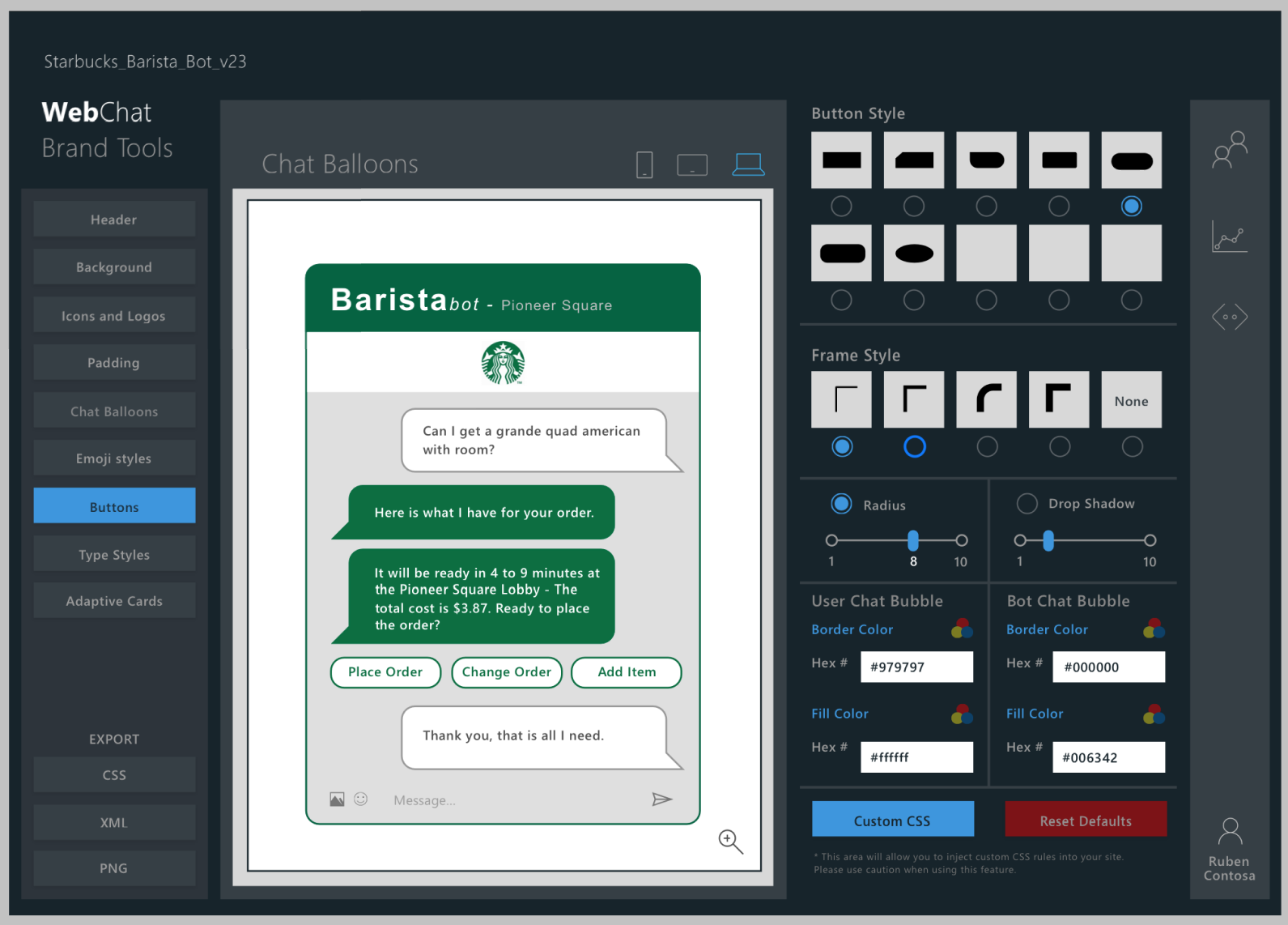
Task: Click Change Order in chat preview
Action: click(507, 672)
